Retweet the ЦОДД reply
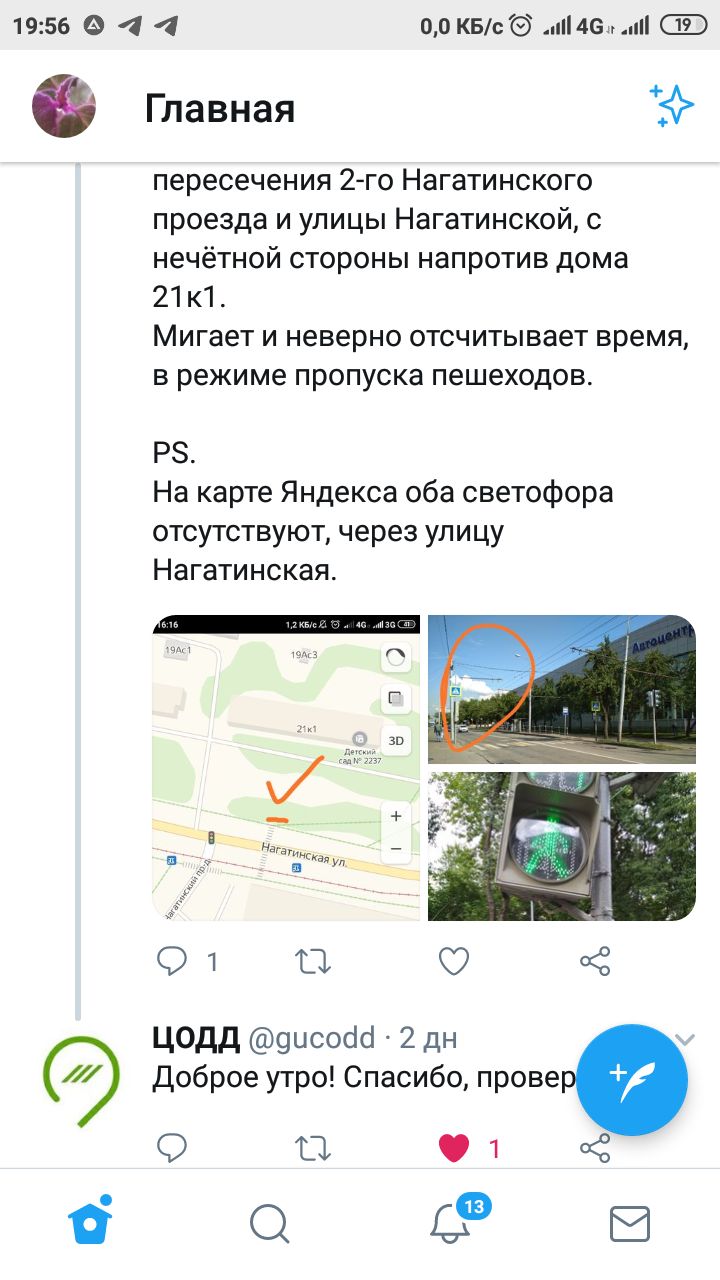The image size is (720, 1280). coord(313,1149)
